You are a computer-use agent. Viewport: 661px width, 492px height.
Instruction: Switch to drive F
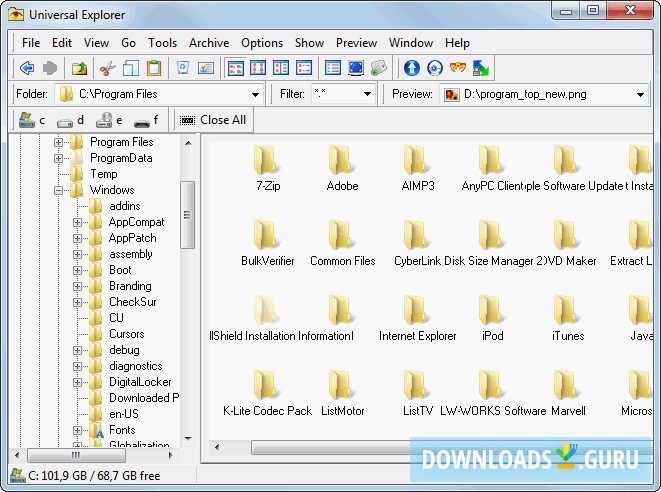146,120
